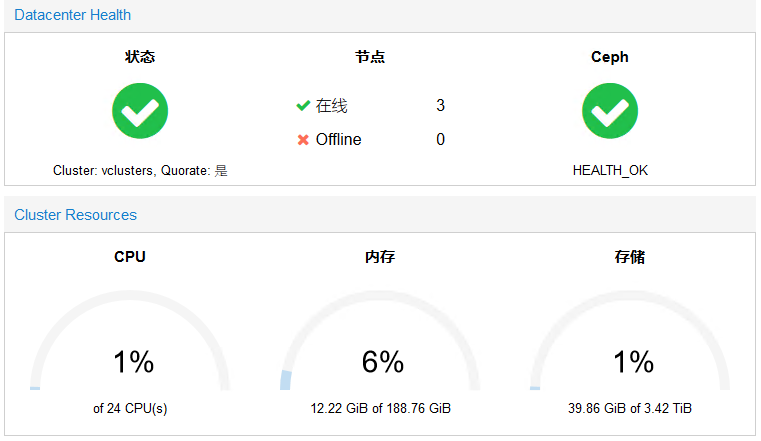Click the green online nodes tick icon
The image size is (761, 441).
click(x=303, y=106)
